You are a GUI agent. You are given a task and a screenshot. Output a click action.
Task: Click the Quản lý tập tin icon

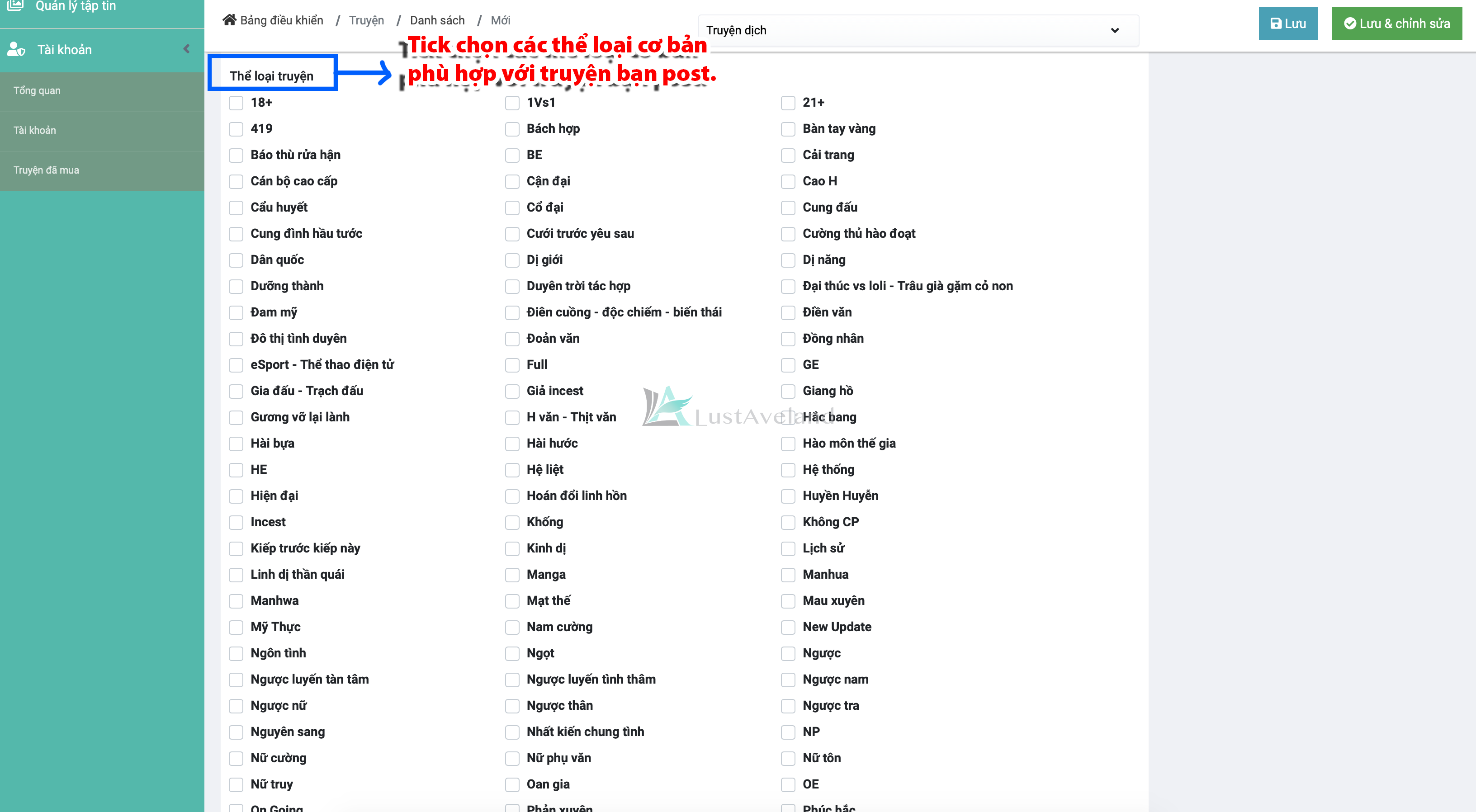[x=15, y=5]
